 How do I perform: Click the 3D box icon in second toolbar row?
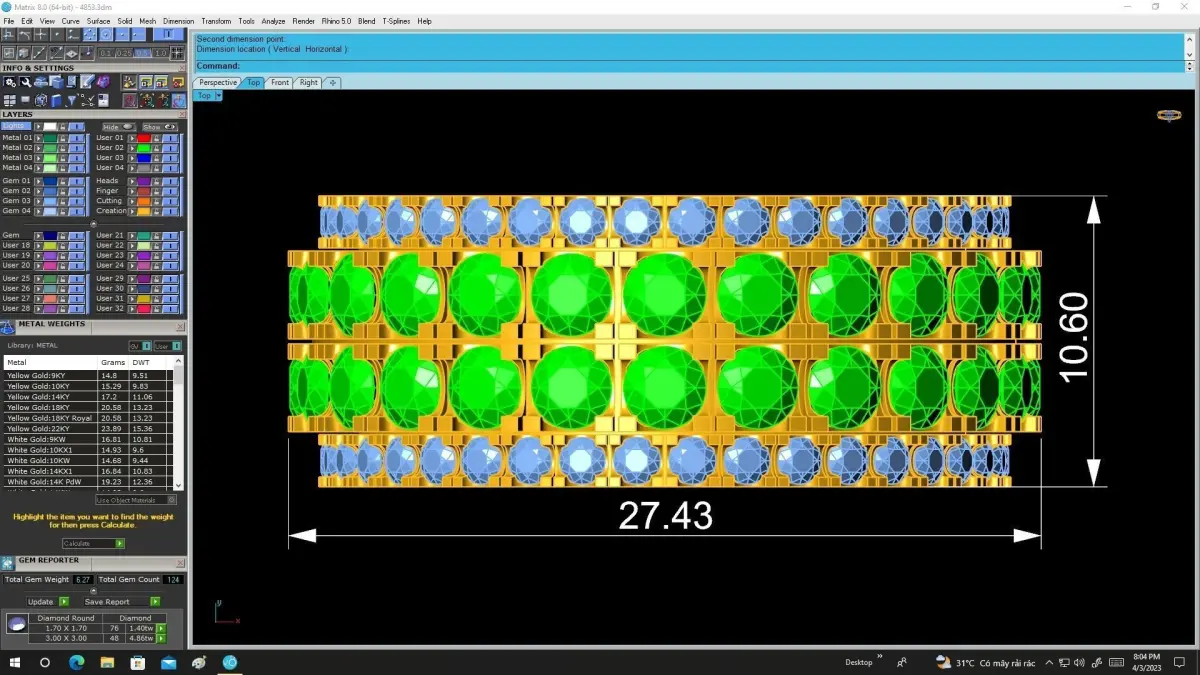pos(24,53)
